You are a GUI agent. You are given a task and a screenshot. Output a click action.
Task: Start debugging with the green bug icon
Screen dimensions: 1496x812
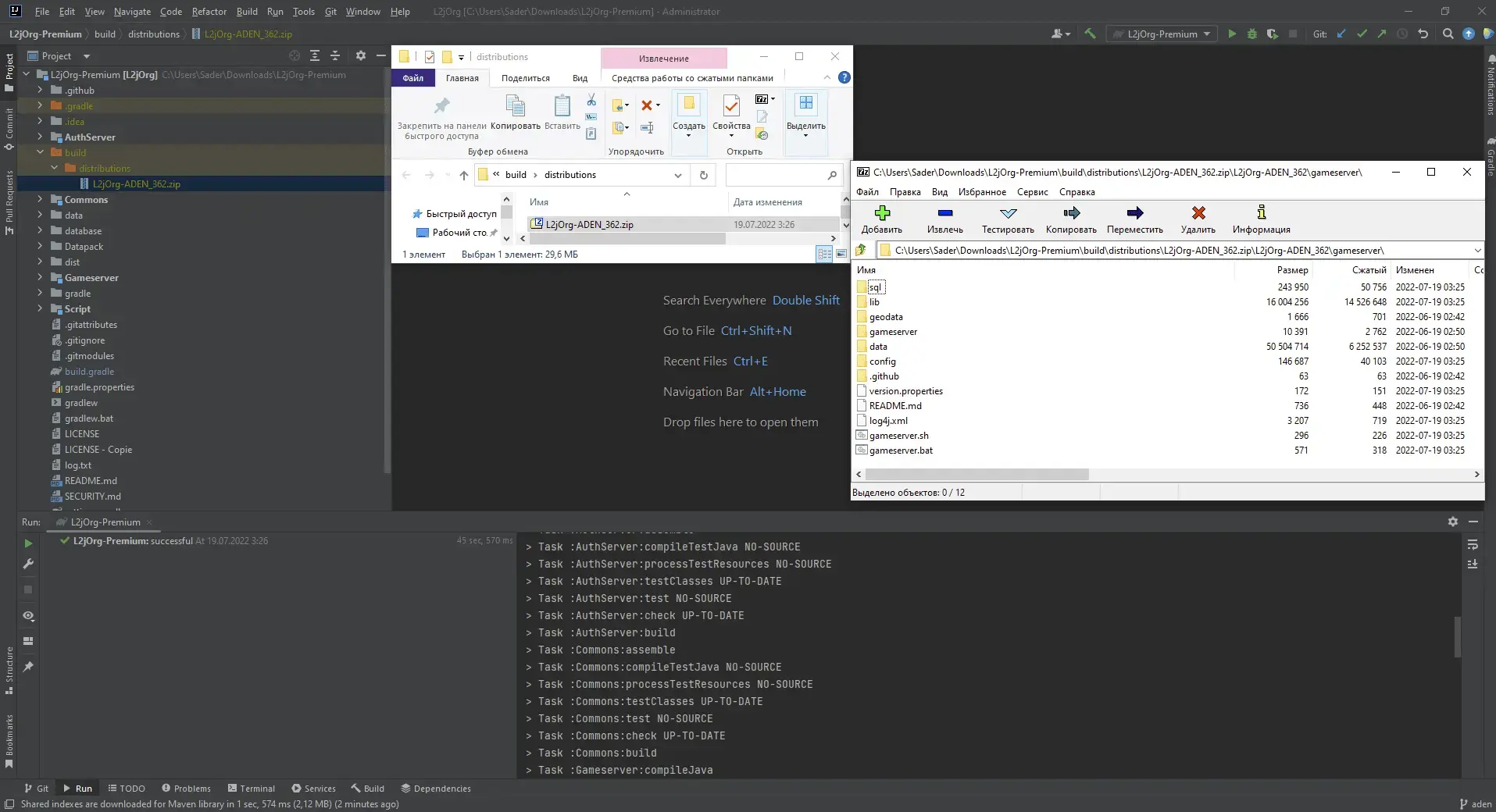coord(1252,34)
